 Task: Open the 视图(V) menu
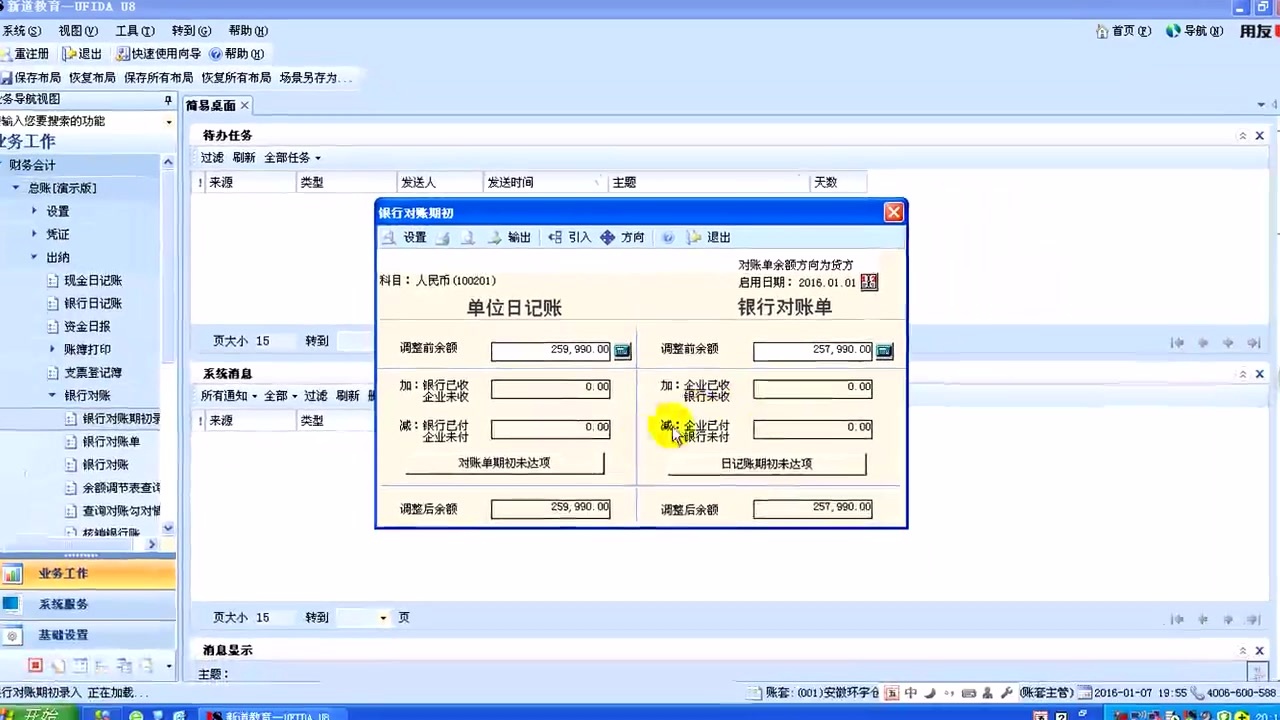click(x=78, y=31)
